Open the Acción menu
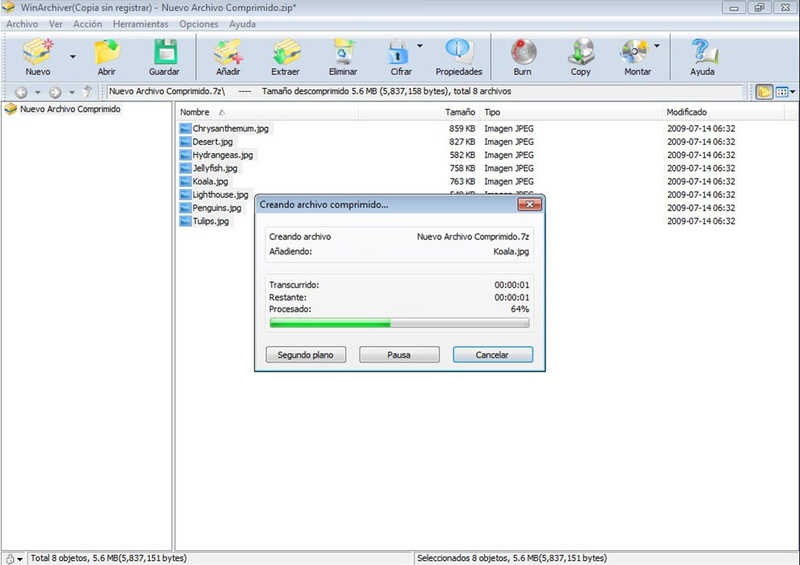 (87, 24)
